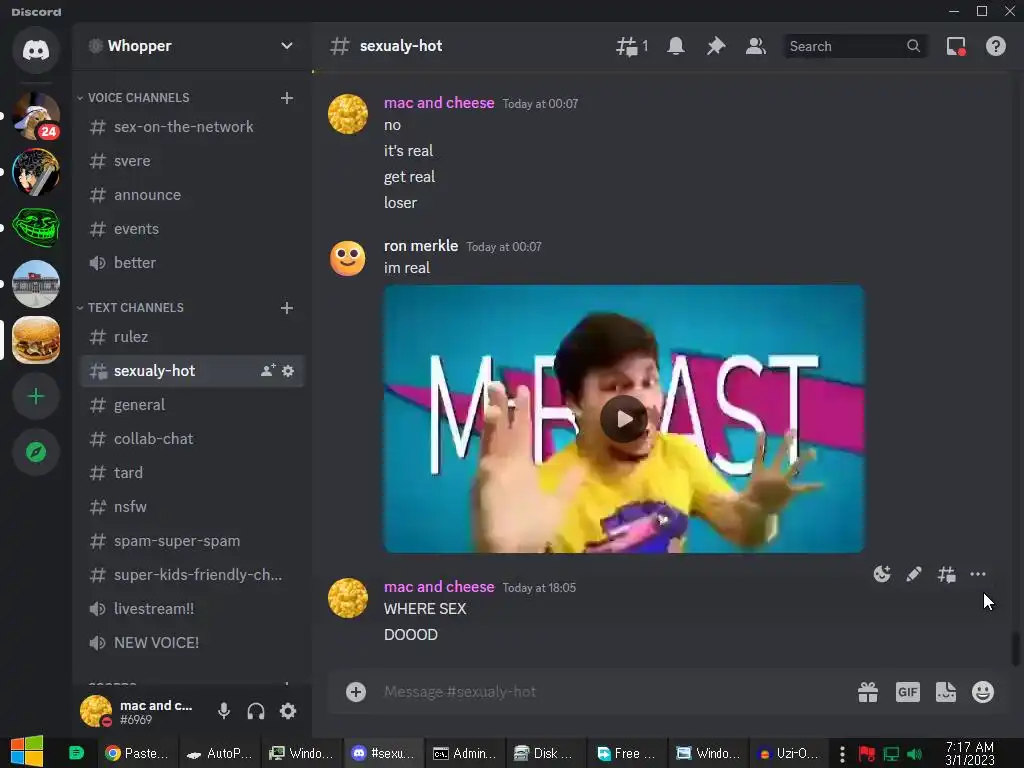
Task: Open sticker picker icon
Action: (x=946, y=692)
